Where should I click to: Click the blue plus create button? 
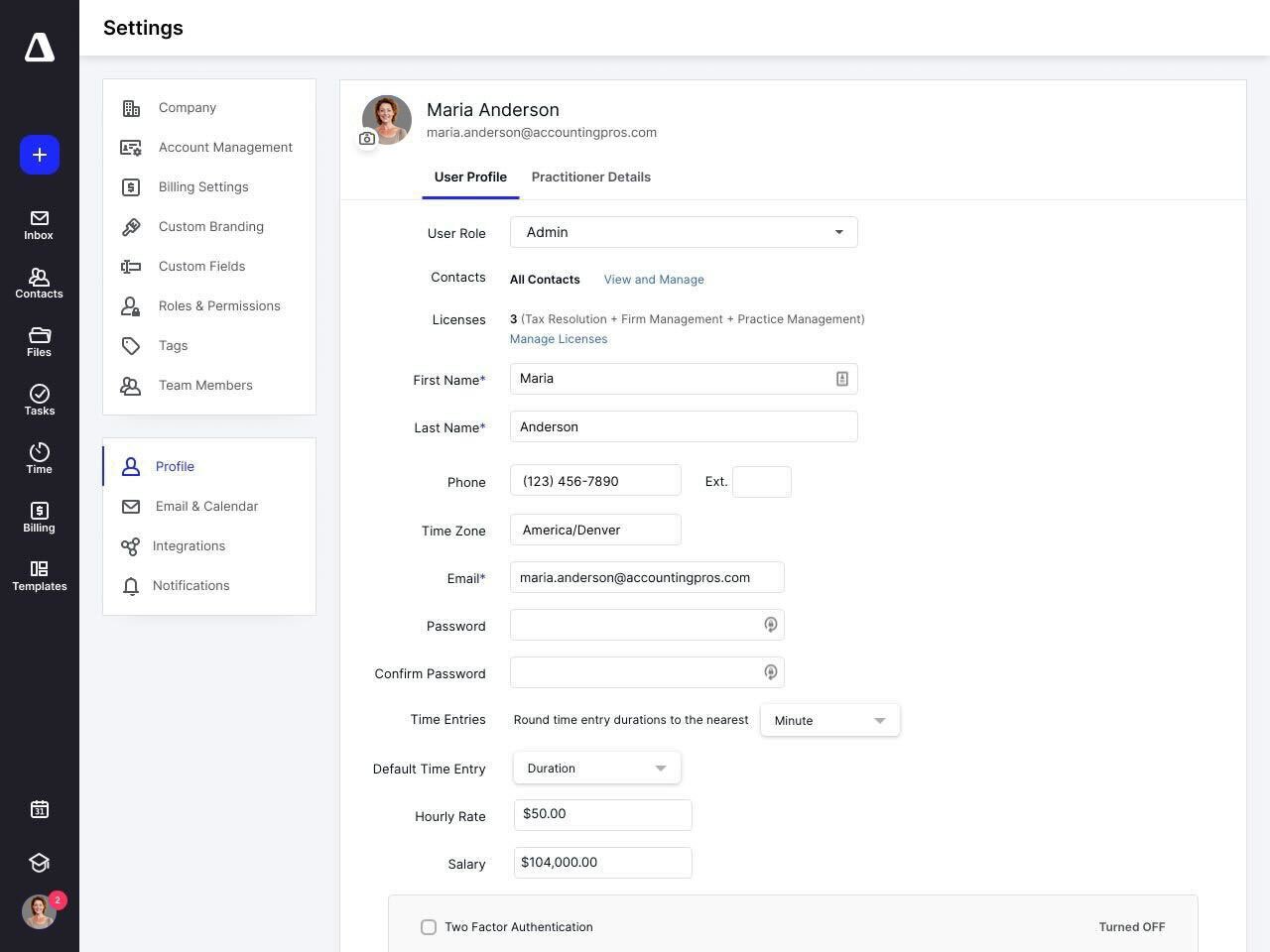click(x=40, y=155)
